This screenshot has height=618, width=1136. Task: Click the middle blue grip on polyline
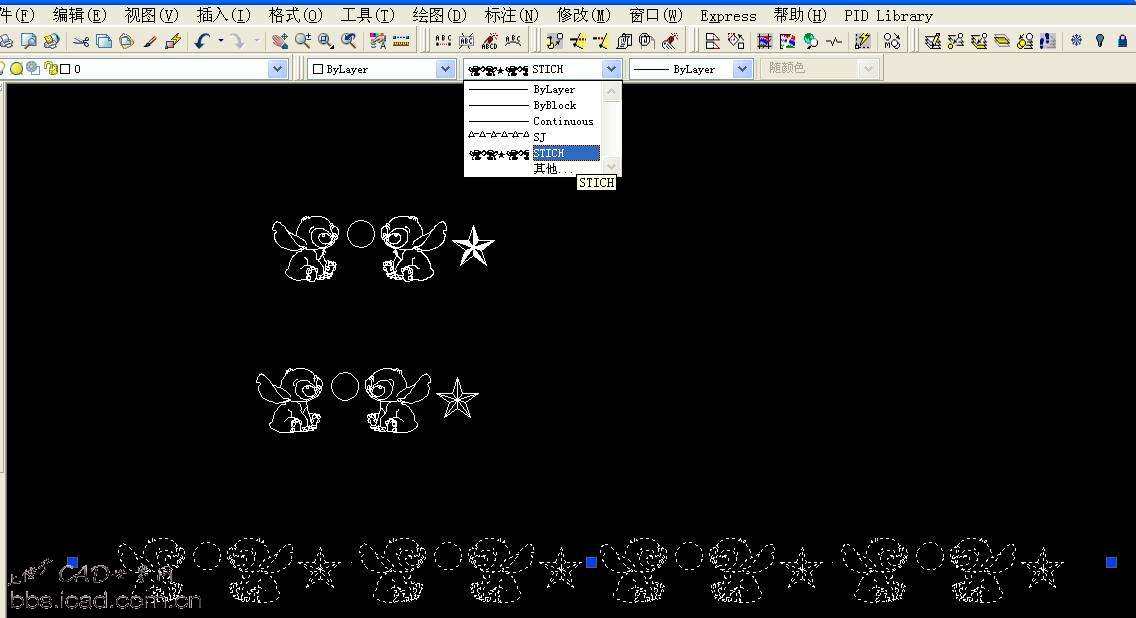591,562
